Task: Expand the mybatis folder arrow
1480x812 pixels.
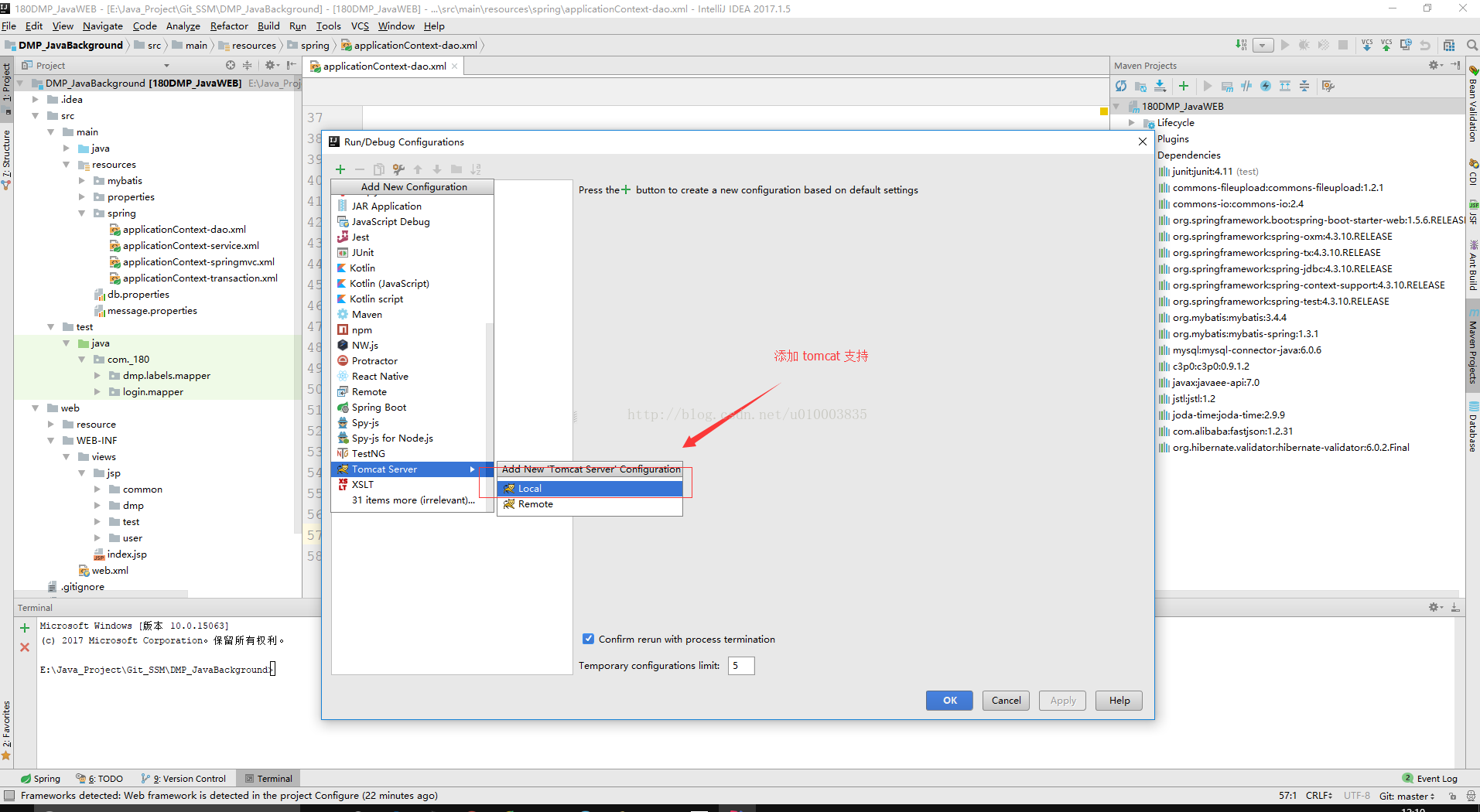Action: point(81,180)
